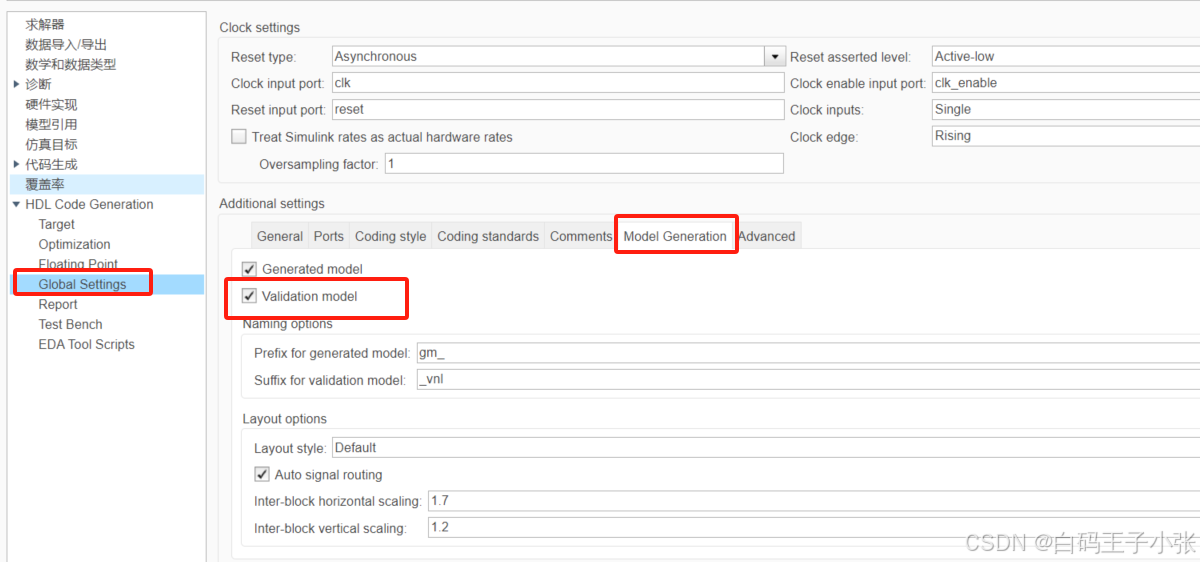
Task: Open the Optimization settings page
Action: [75, 244]
